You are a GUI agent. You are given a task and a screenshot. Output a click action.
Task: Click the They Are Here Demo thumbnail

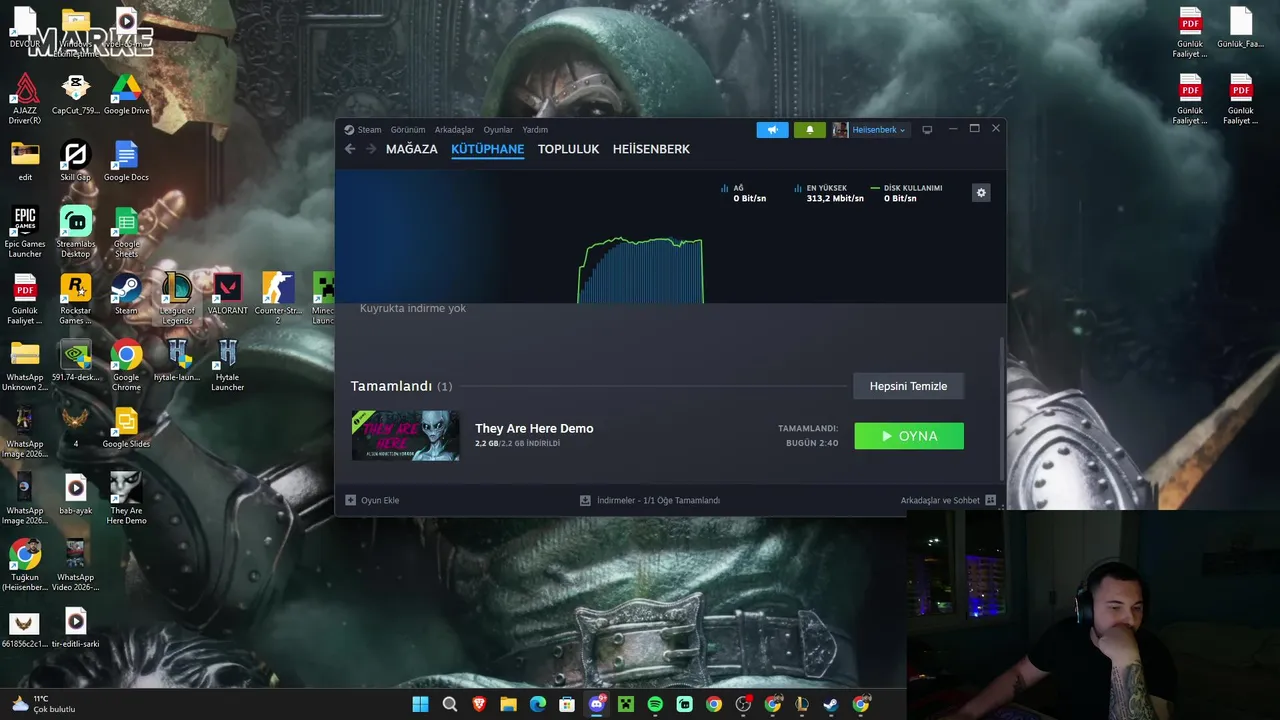point(406,436)
